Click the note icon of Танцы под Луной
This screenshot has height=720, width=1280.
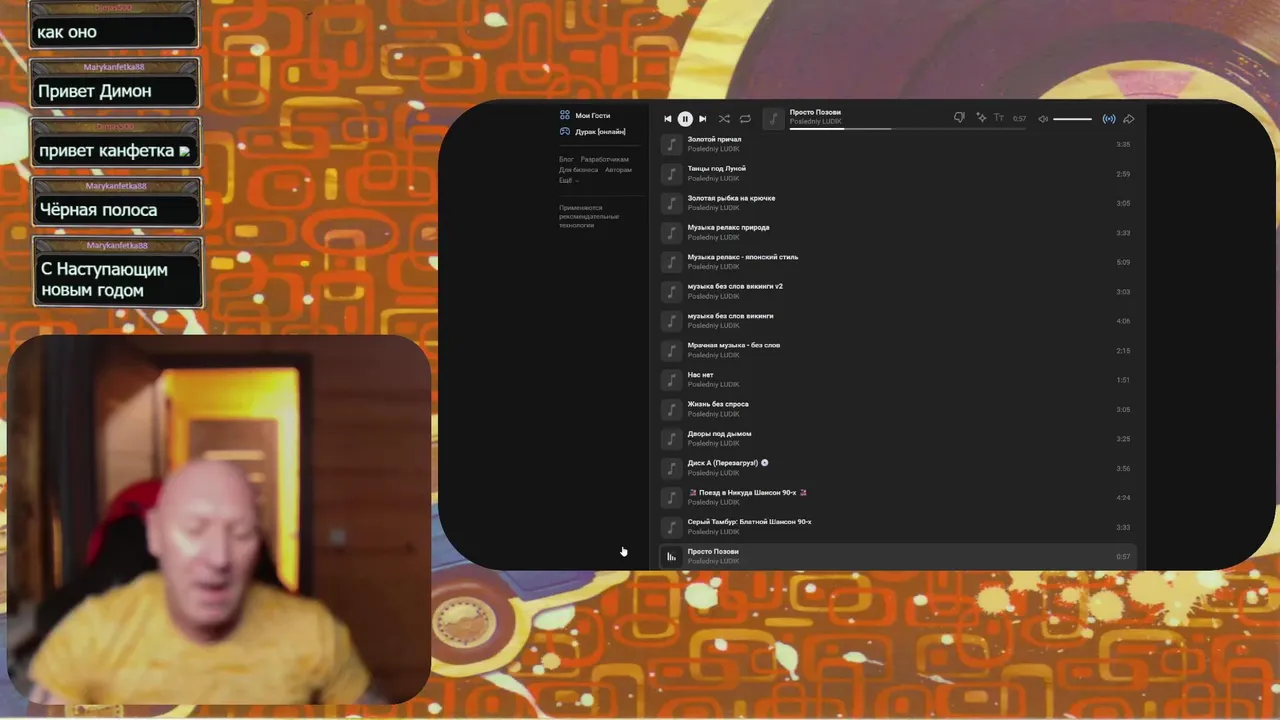(671, 174)
